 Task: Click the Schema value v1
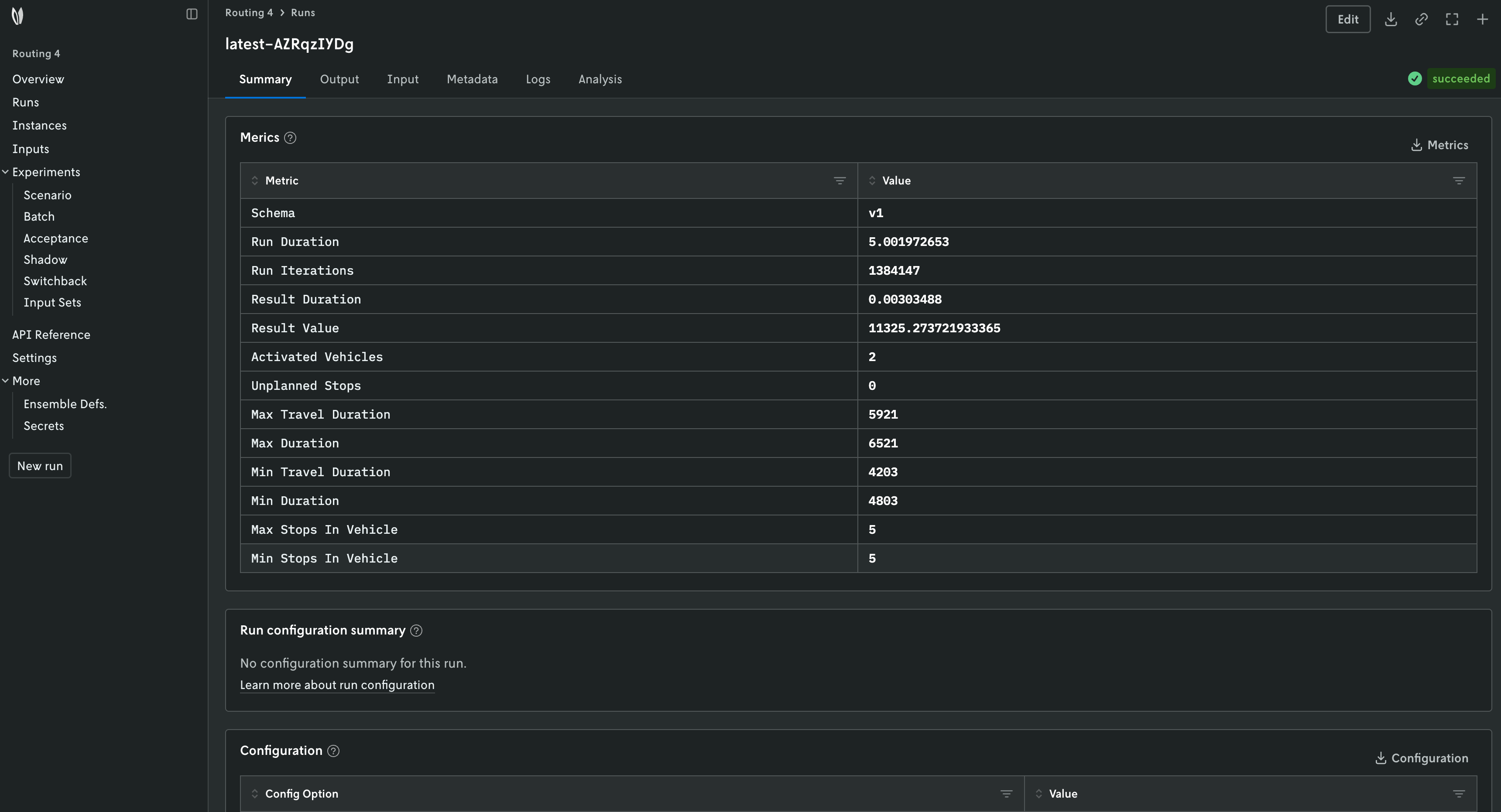point(876,213)
